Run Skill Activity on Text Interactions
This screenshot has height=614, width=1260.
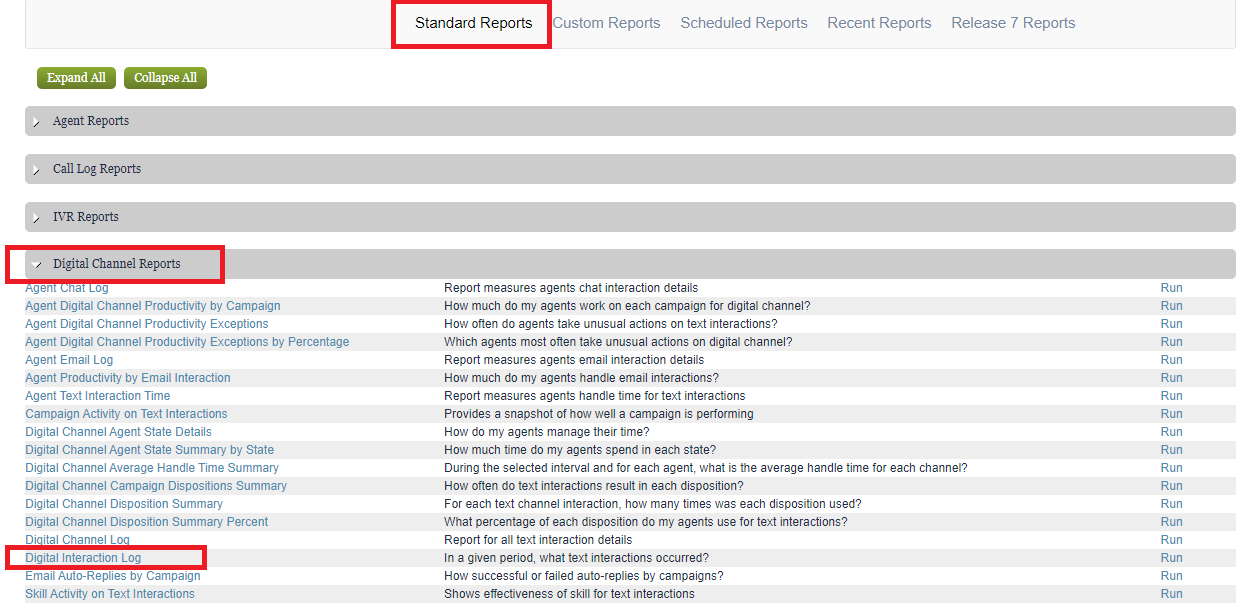[1171, 594]
